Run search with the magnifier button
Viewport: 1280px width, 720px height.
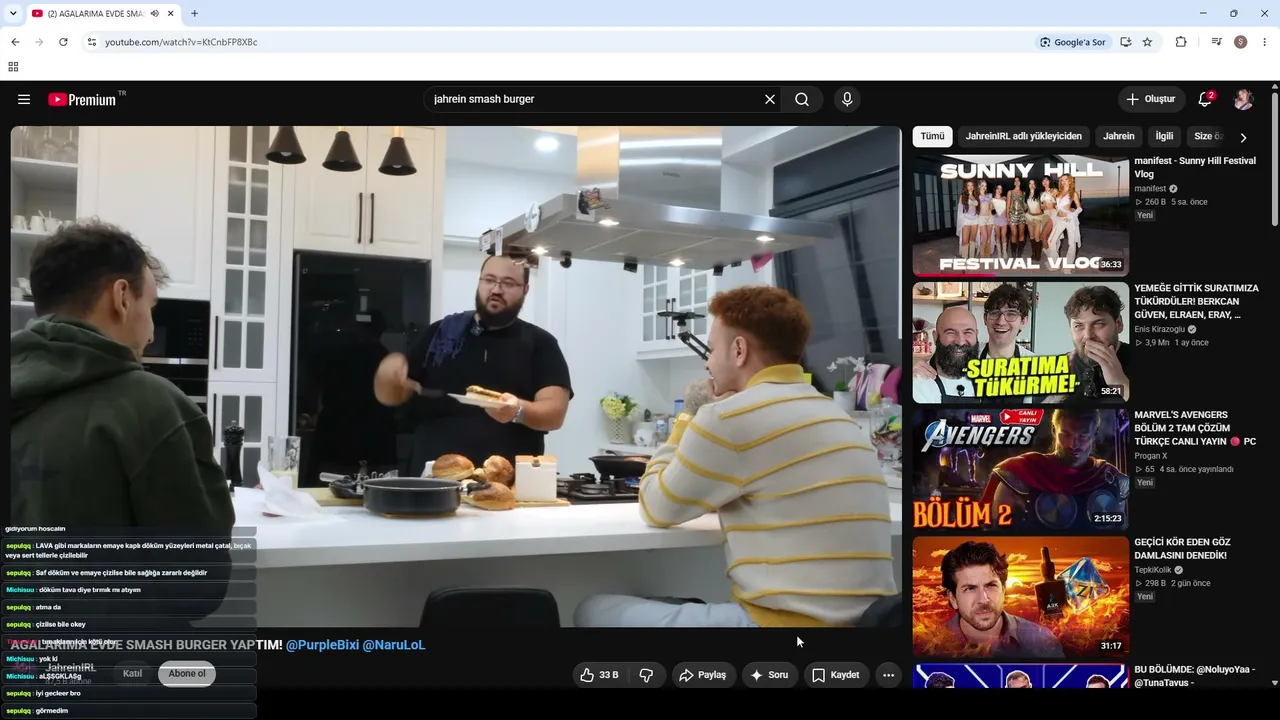pyautogui.click(x=802, y=99)
